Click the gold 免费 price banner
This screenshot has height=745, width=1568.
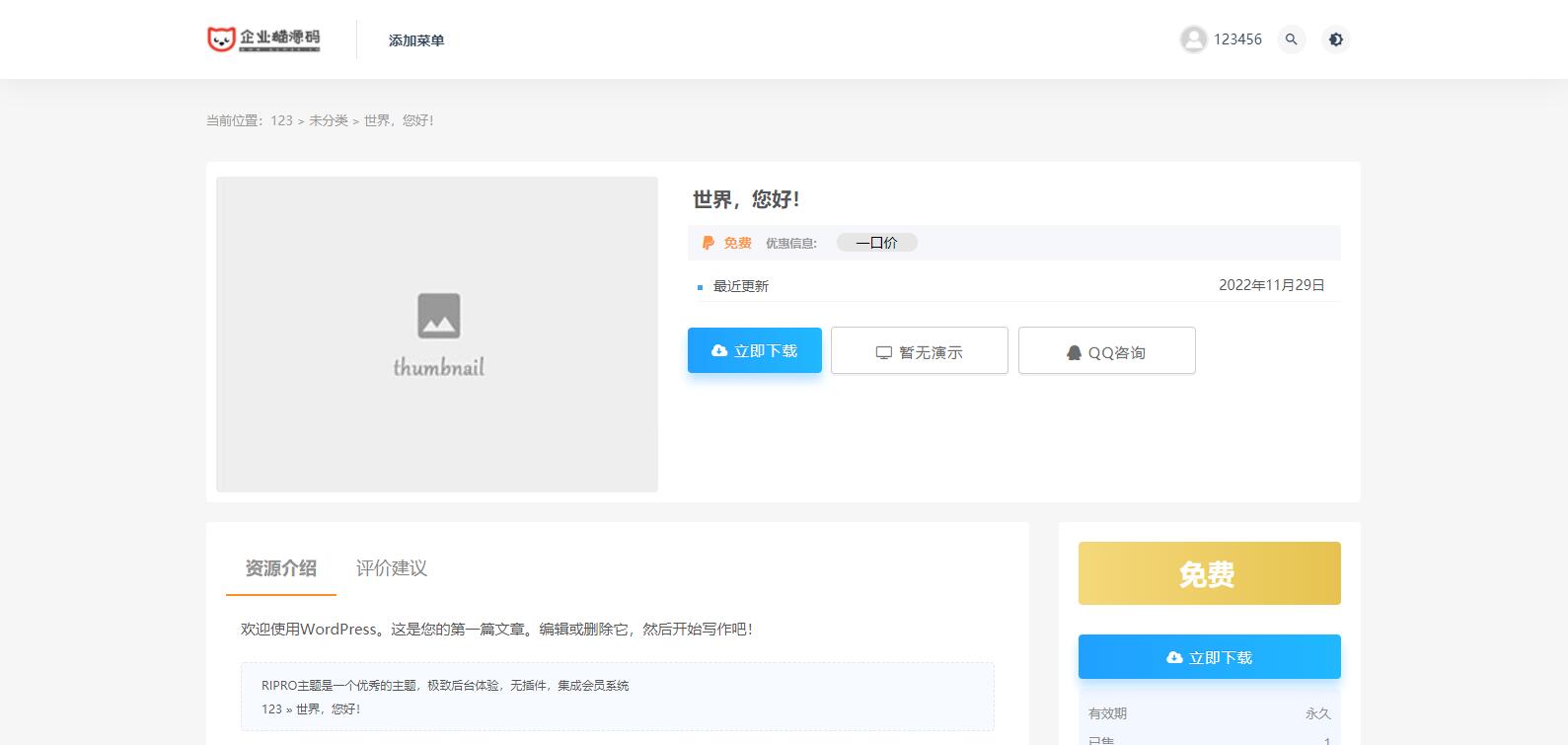(x=1209, y=573)
